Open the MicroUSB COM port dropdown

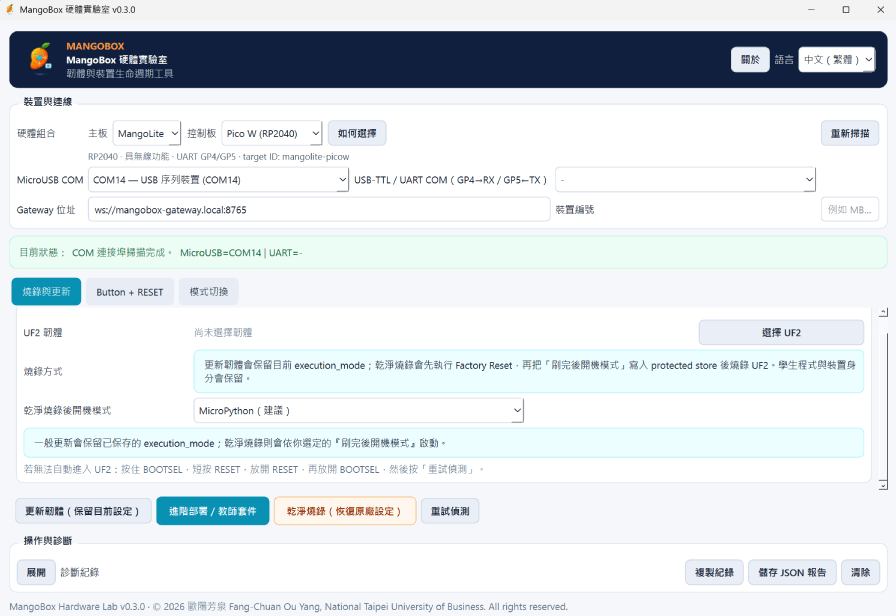[218, 179]
